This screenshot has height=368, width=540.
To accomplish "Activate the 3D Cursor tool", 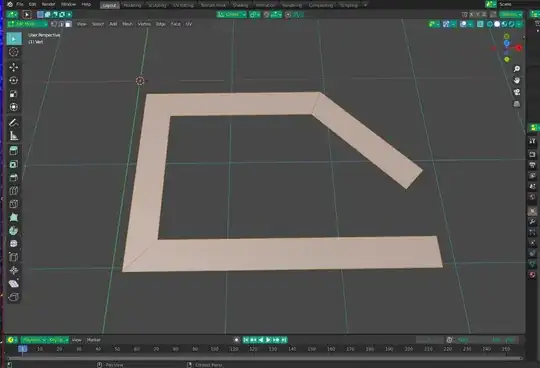I will (x=14, y=52).
